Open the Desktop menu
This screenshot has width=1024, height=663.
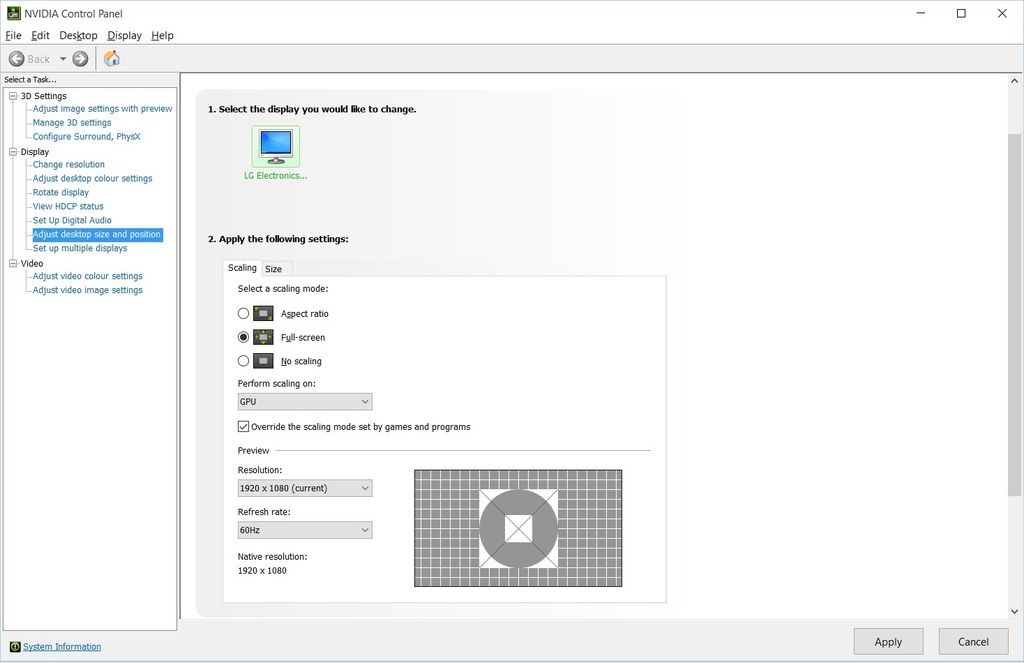pyautogui.click(x=78, y=35)
